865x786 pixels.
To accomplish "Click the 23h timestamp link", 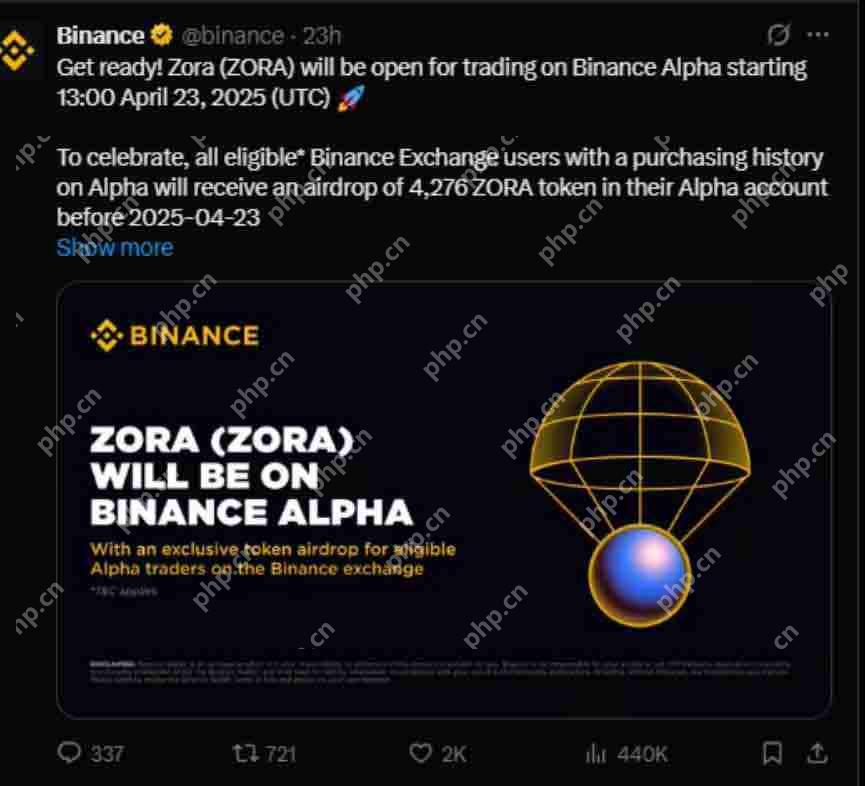I will (x=322, y=34).
